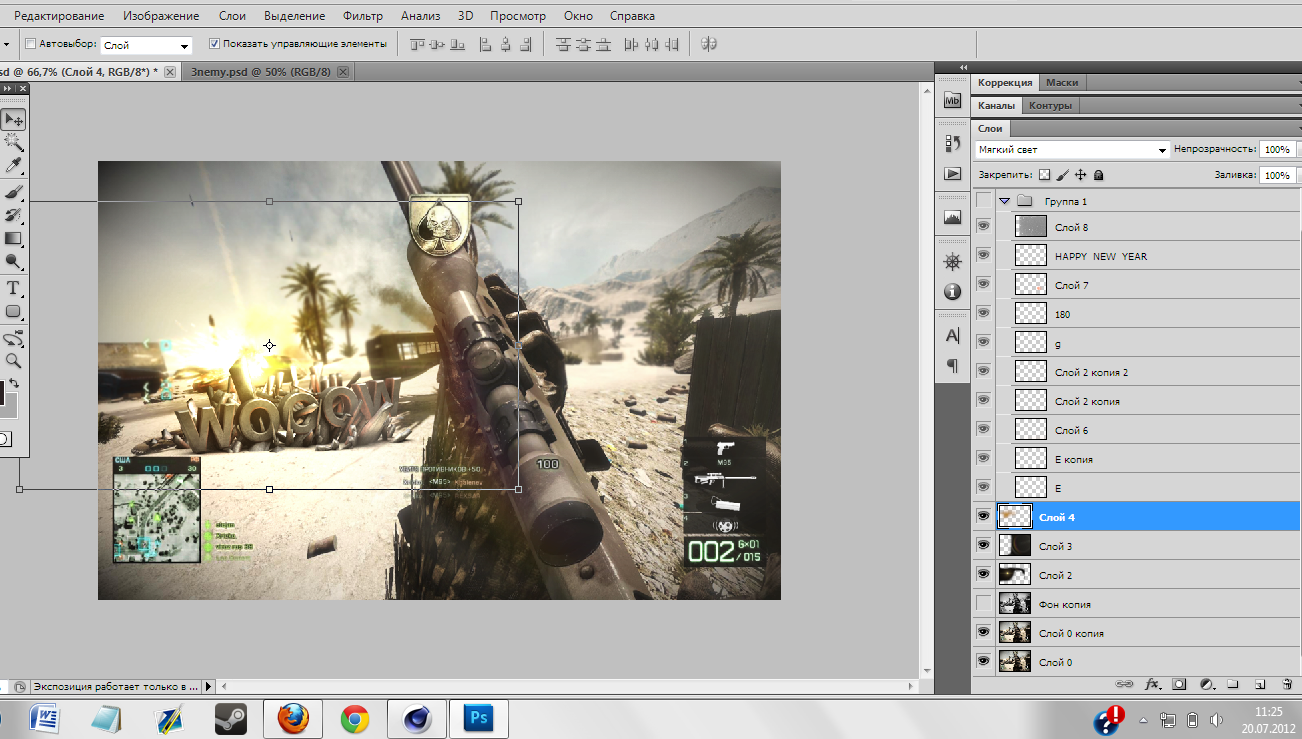Delete layer using the trash icon
This screenshot has width=1302, height=739.
click(1287, 684)
